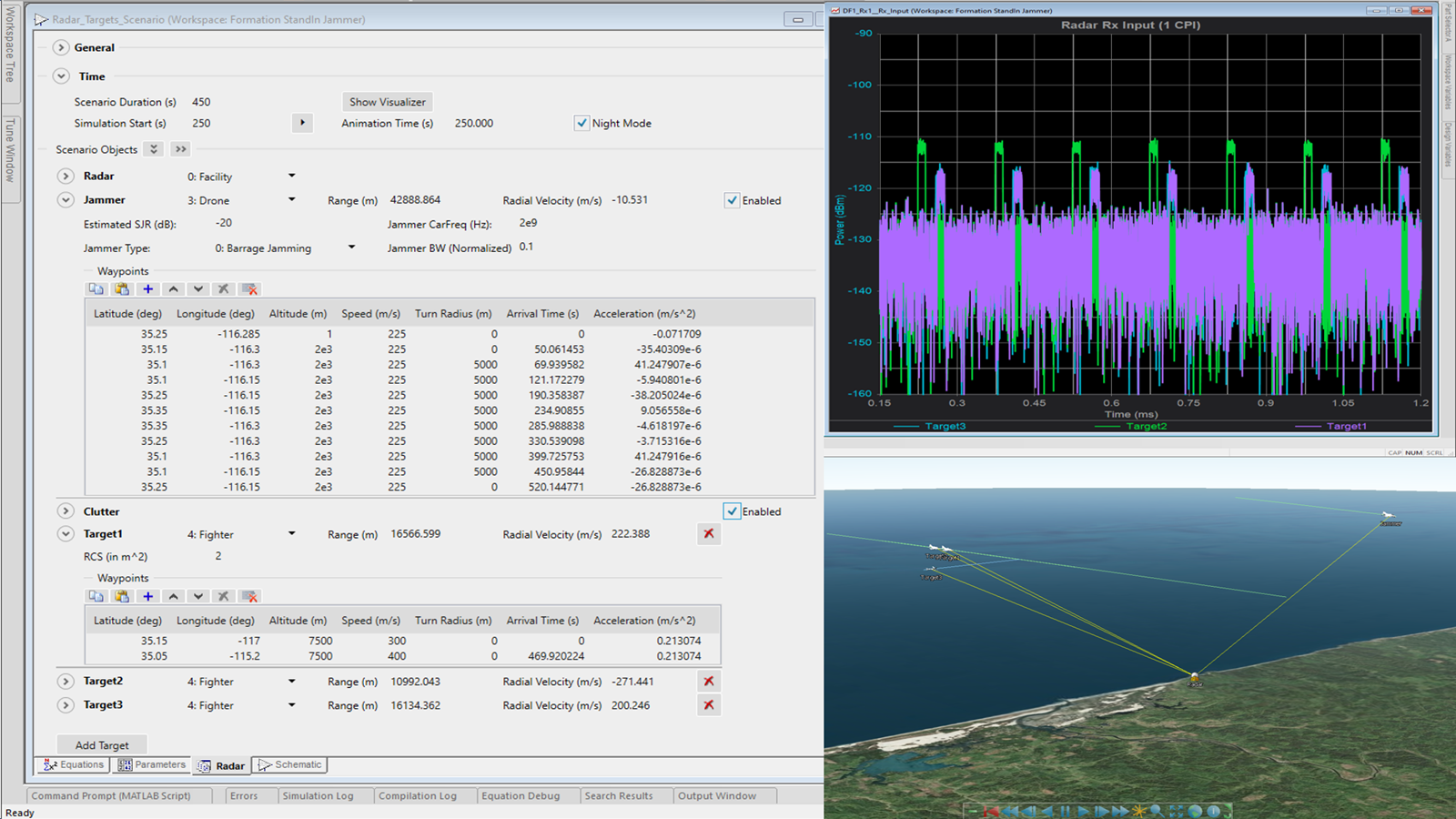Toggle sun lighting with the yellow star icon
The width and height of the screenshot is (1456, 819).
tap(1140, 809)
